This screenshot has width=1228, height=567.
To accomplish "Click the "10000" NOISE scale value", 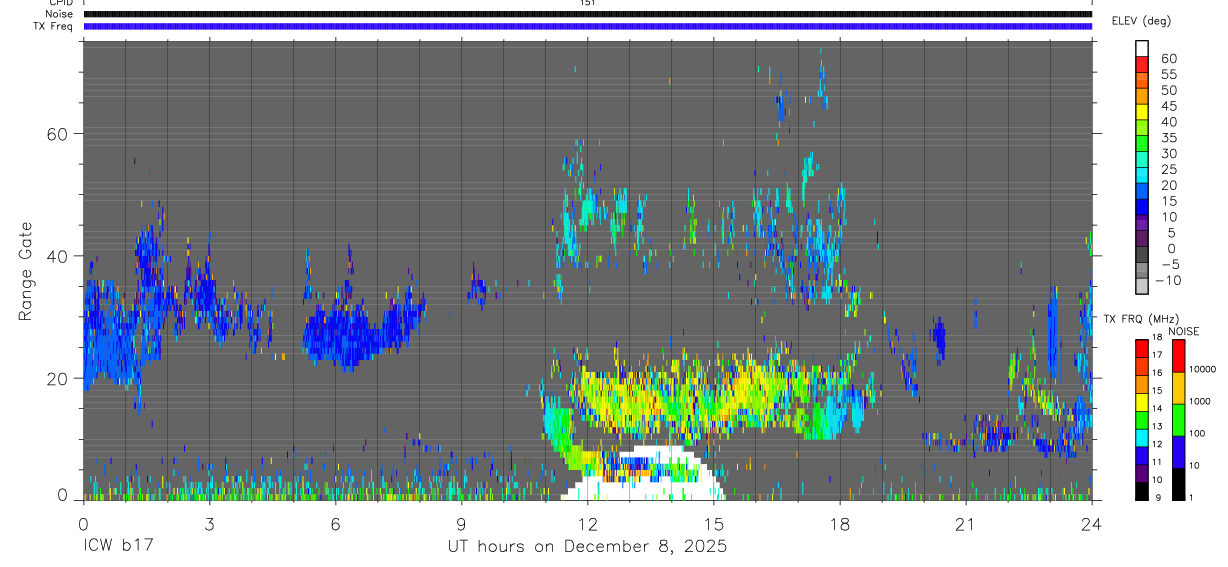I will click(x=1201, y=369).
